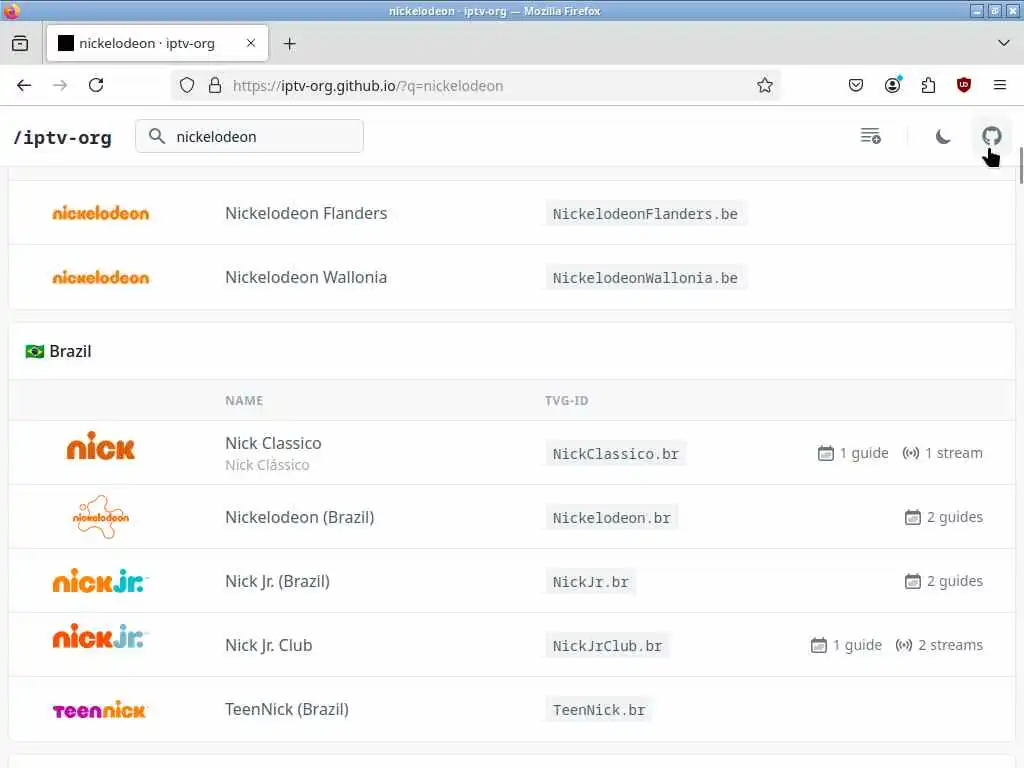Image resolution: width=1024 pixels, height=768 pixels.
Task: Click the Nick Classico logo
Action: click(x=101, y=447)
